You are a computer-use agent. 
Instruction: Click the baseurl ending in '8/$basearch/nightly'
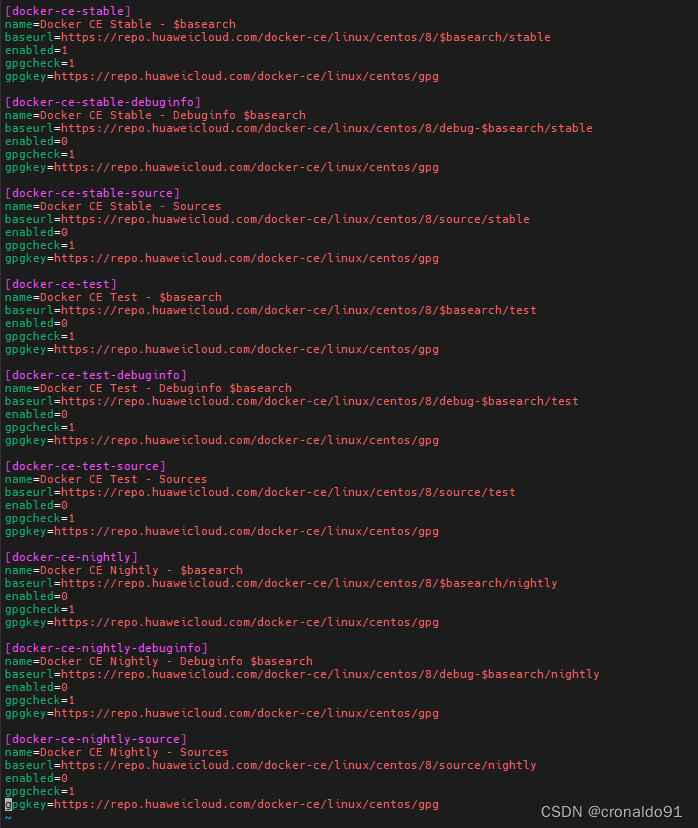coord(281,583)
